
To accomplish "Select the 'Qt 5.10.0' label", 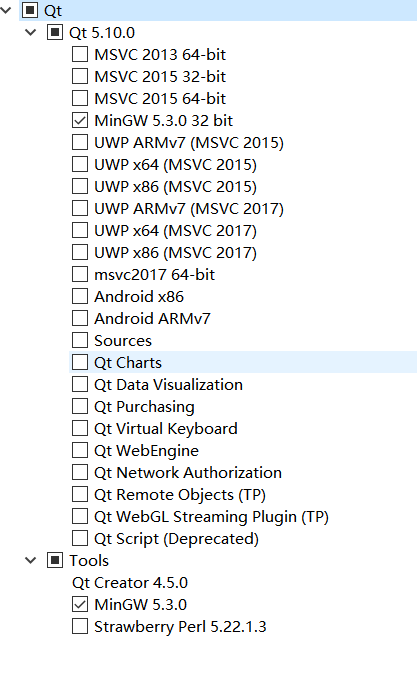I will [102, 32].
